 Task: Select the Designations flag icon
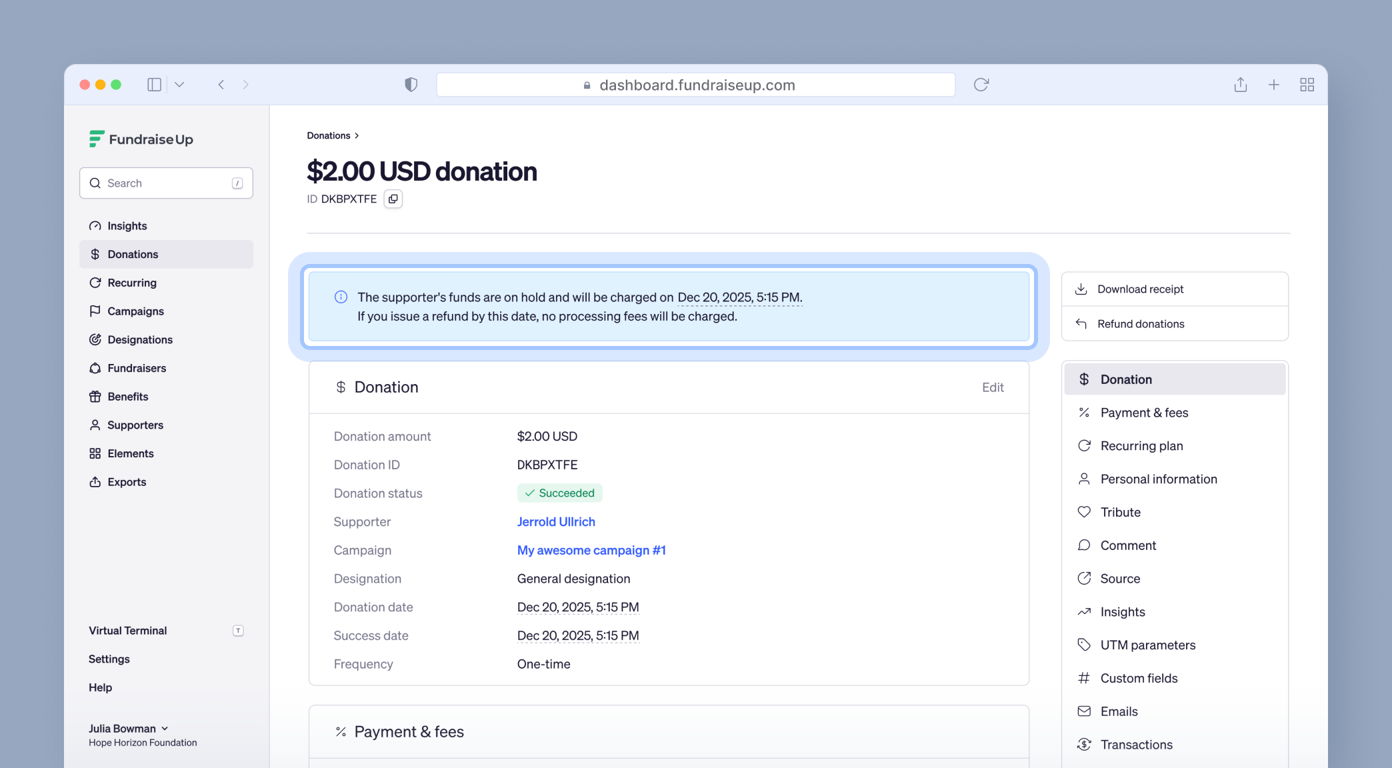click(x=95, y=339)
